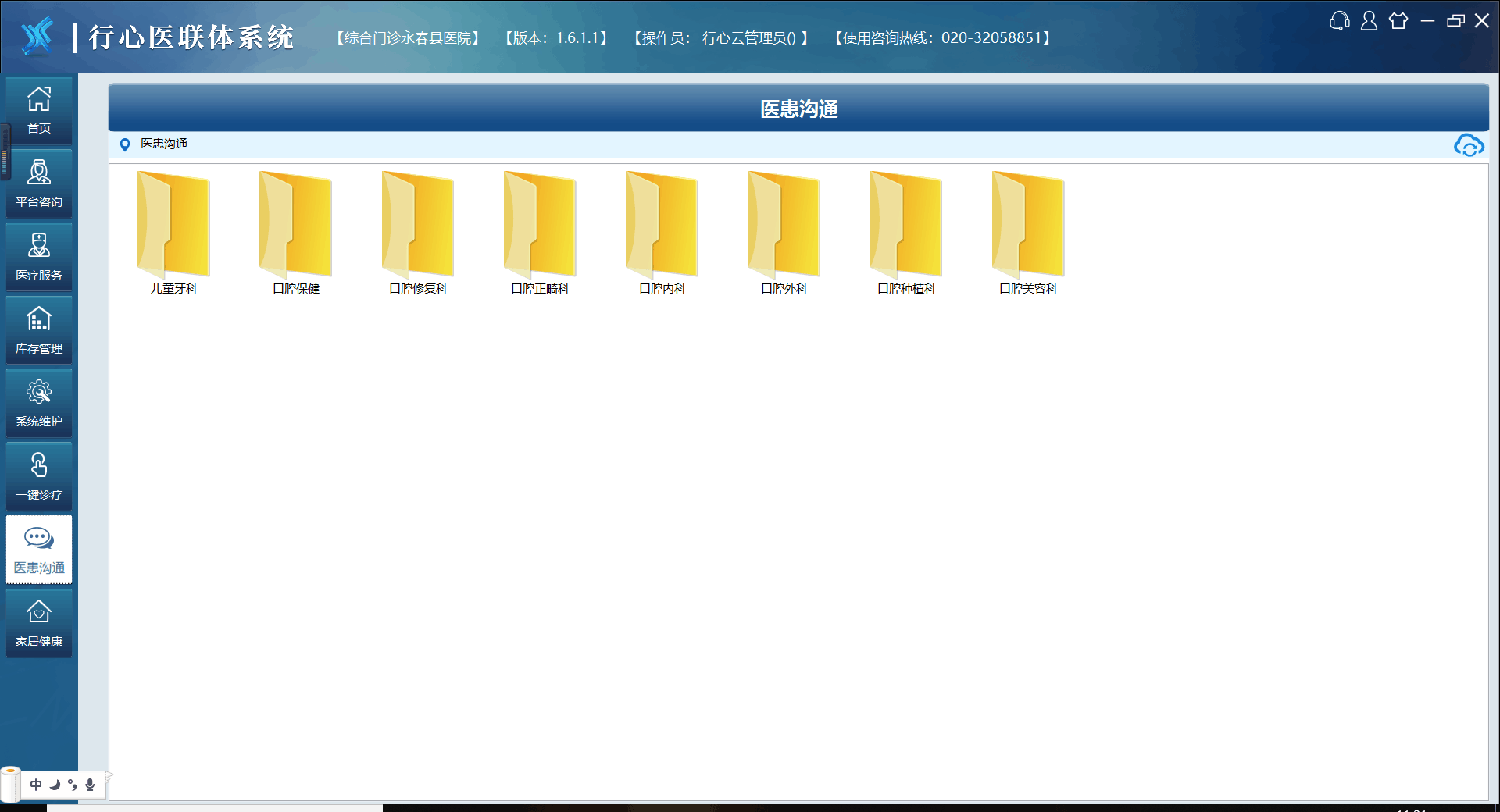The height and width of the screenshot is (812, 1500).
Task: Open 系统维护 system maintenance
Action: 39,403
